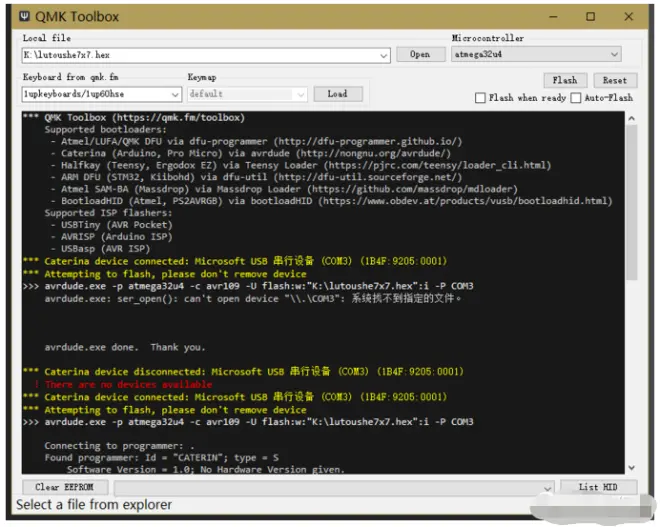Click the 'AVRISP (Arduino ISP)' log line
The width and height of the screenshot is (660, 527).
(x=112, y=237)
